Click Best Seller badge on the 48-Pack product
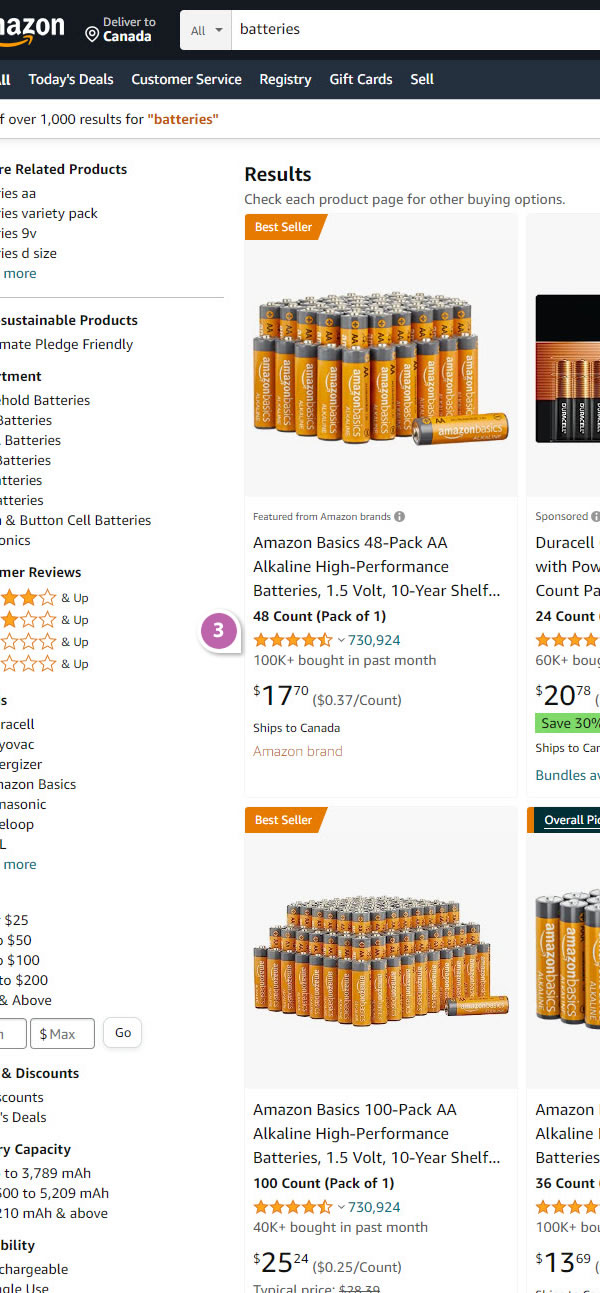 pyautogui.click(x=283, y=227)
